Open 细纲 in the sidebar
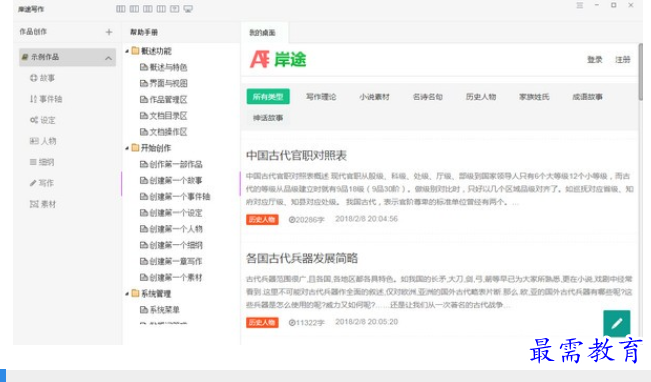651x382 pixels. pos(42,162)
